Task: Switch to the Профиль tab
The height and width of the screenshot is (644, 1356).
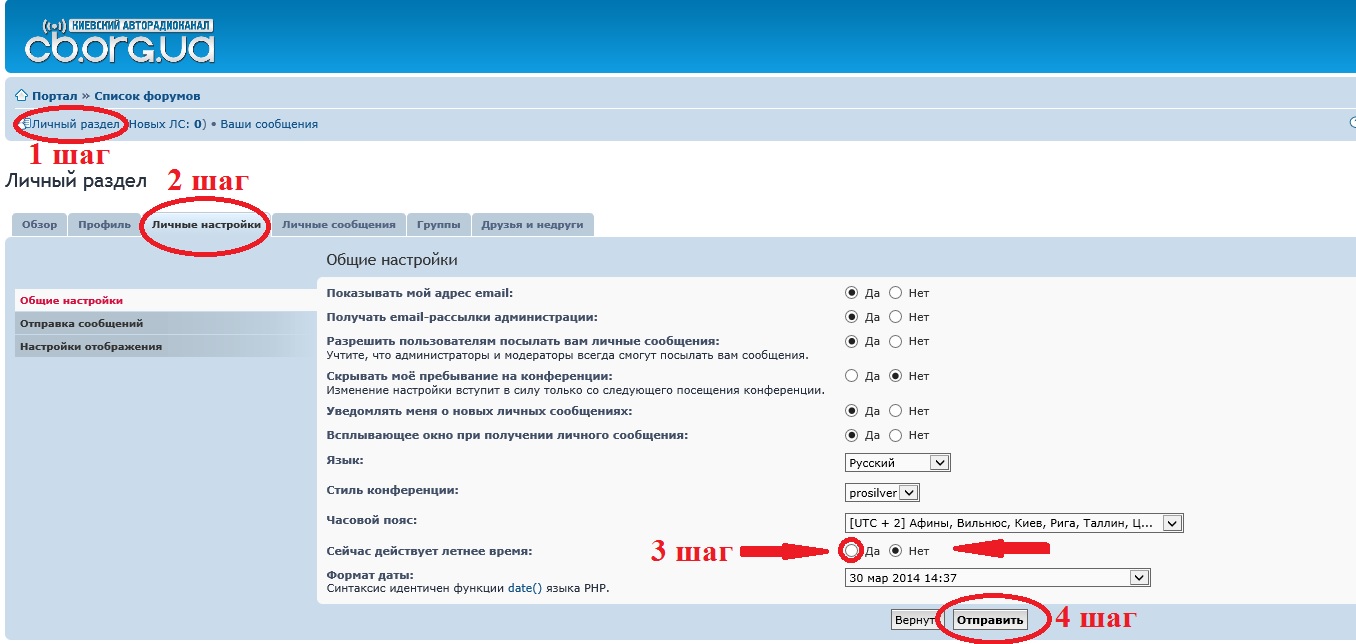Action: [104, 225]
